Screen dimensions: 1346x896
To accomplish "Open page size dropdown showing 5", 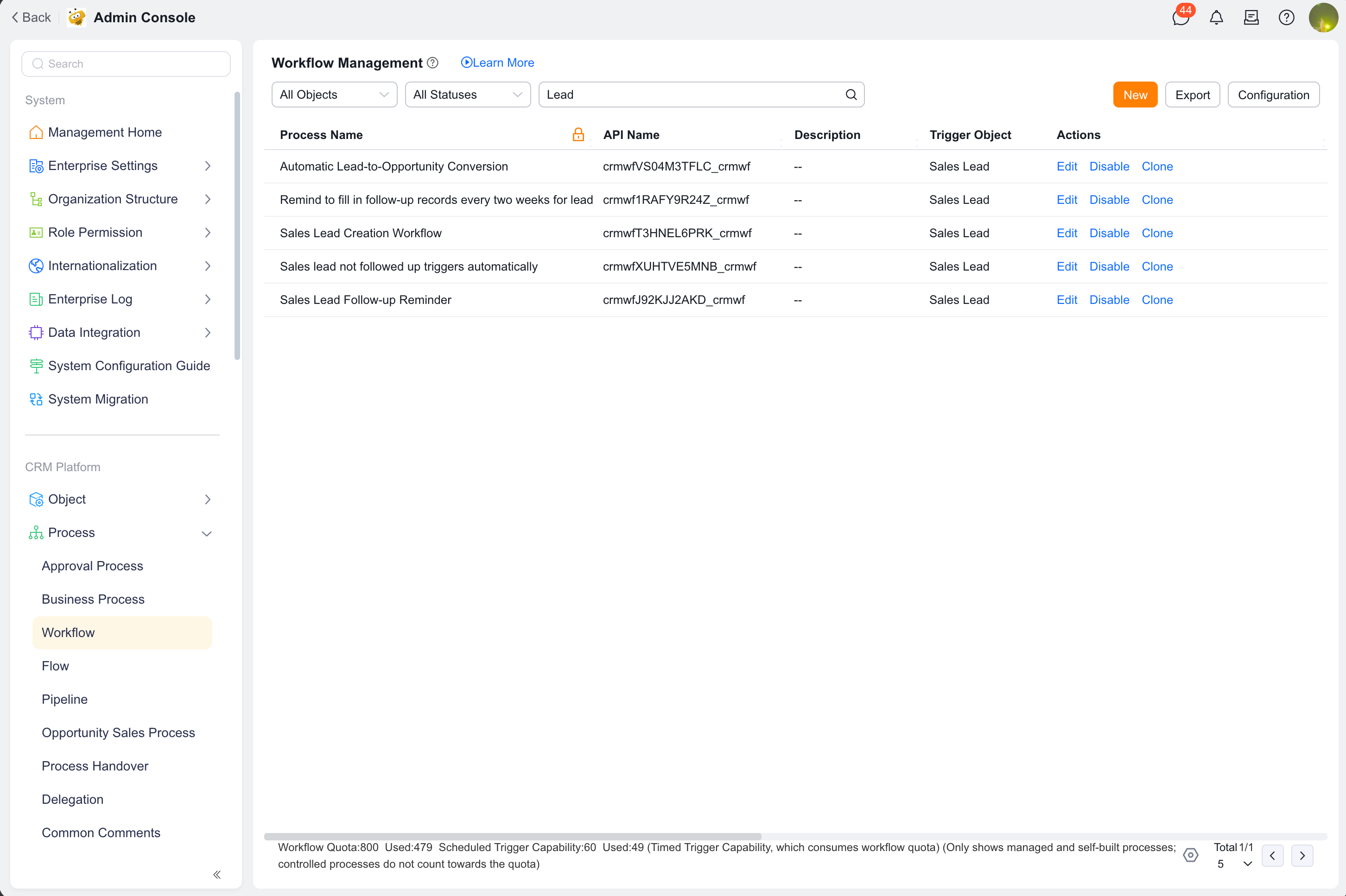I will [x=1235, y=864].
